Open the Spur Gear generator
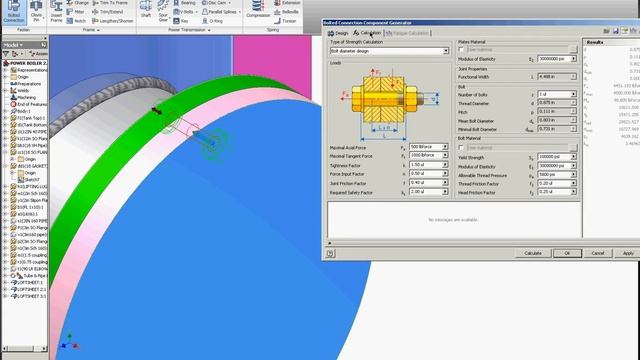This screenshot has width=640, height=360. [163, 12]
